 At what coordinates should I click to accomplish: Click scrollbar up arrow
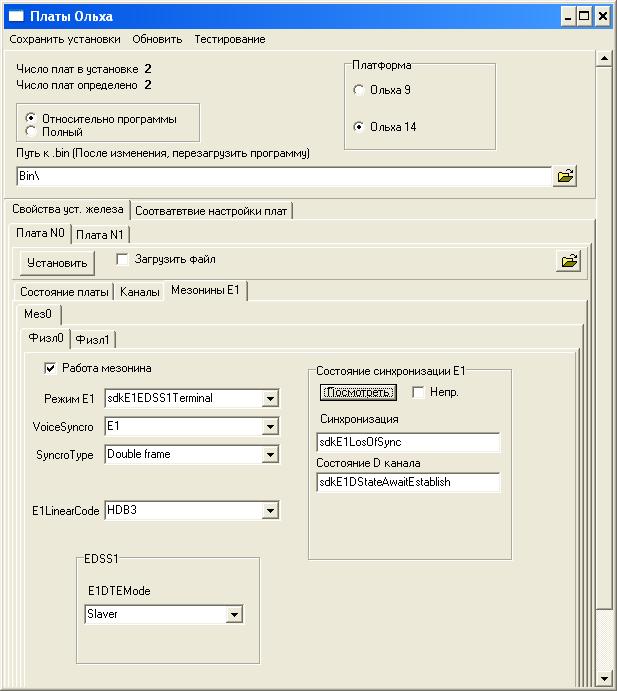[603, 59]
